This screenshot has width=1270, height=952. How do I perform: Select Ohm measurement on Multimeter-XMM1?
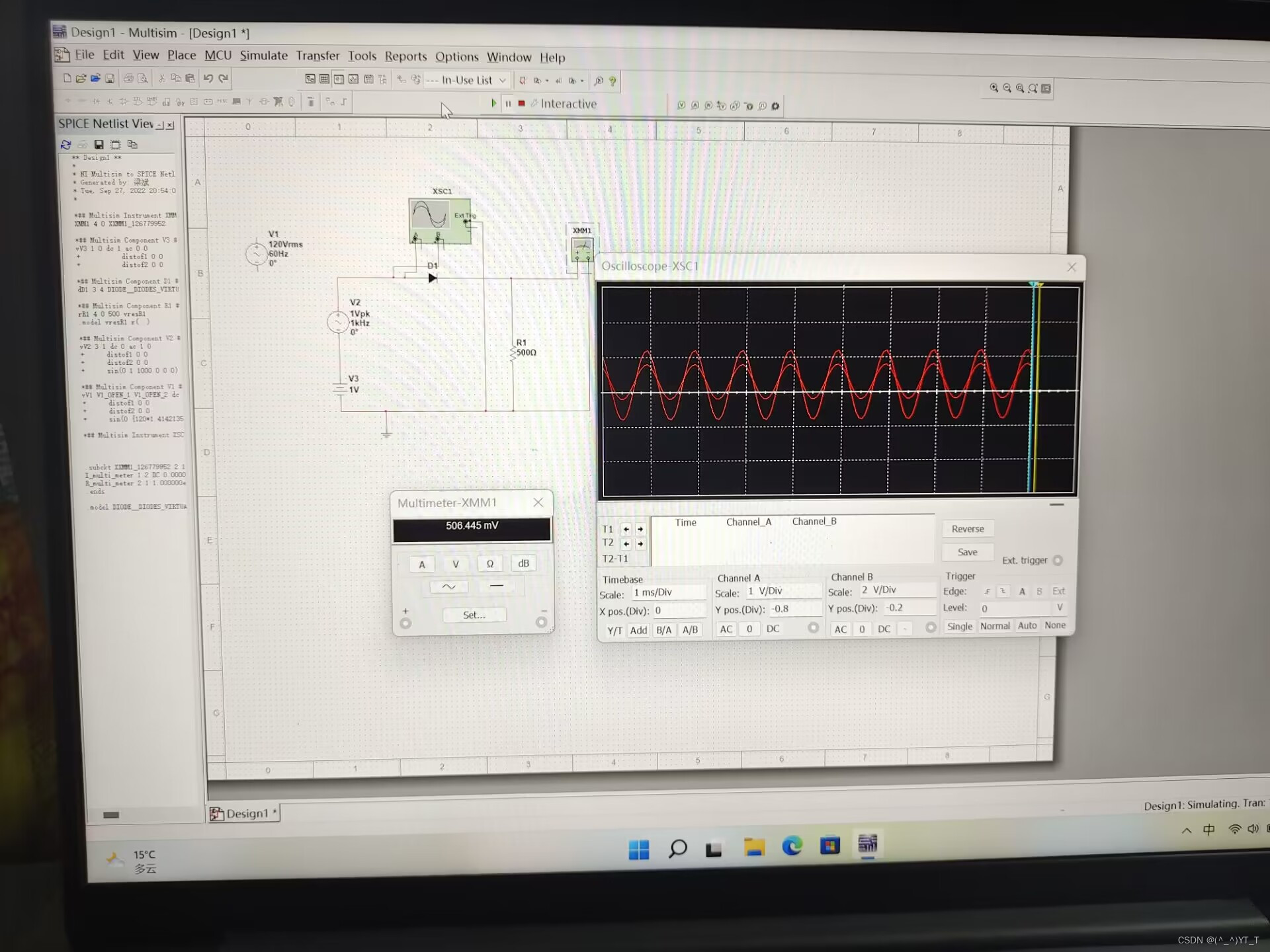(x=490, y=563)
